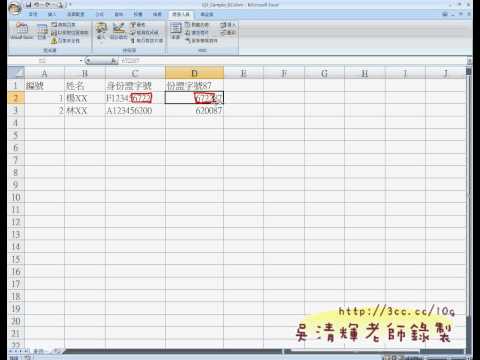Image resolution: width=480 pixels, height=360 pixels.
Task: Select column E header
Action: coord(244,73)
